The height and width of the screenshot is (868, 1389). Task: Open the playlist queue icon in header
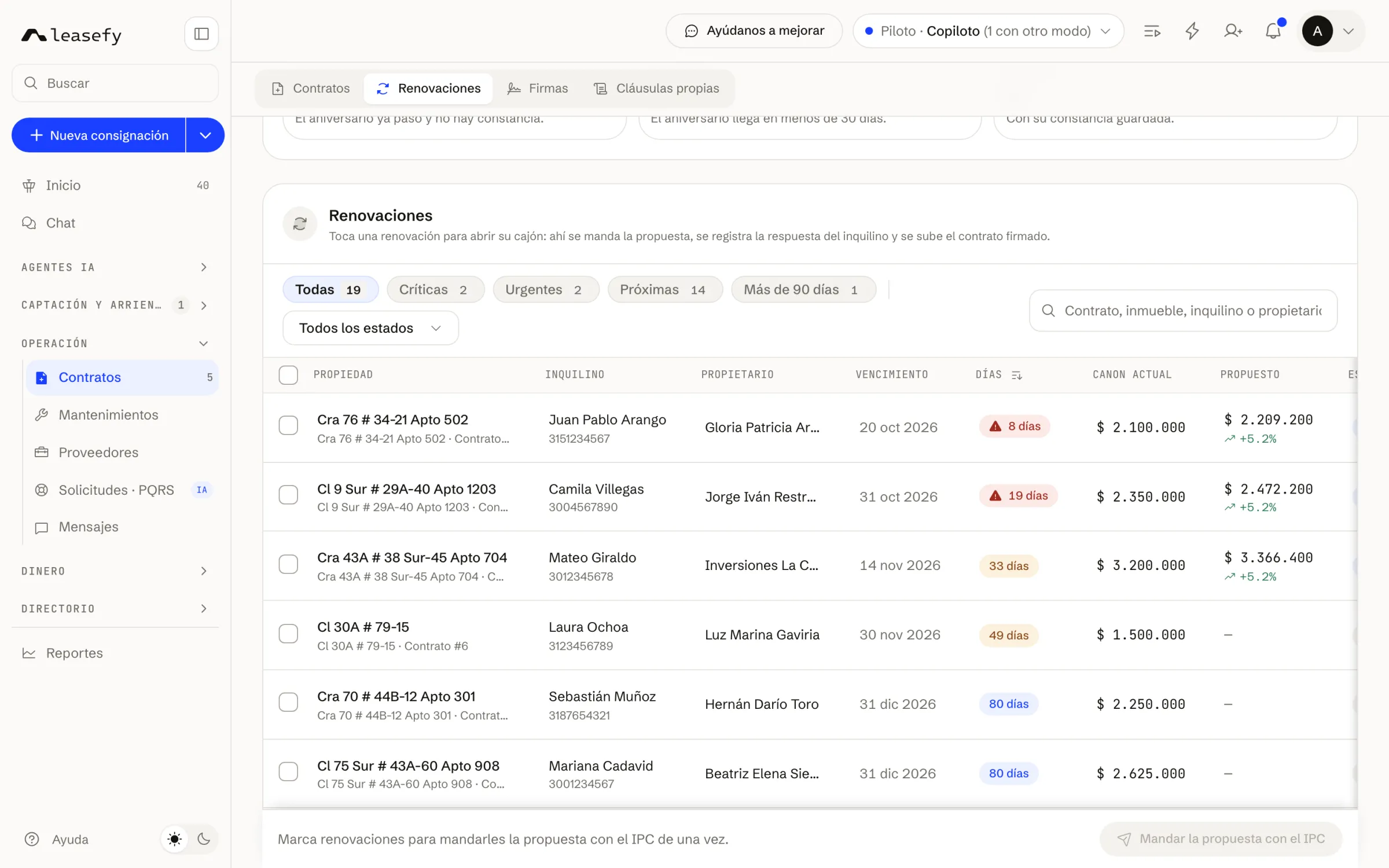point(1152,31)
